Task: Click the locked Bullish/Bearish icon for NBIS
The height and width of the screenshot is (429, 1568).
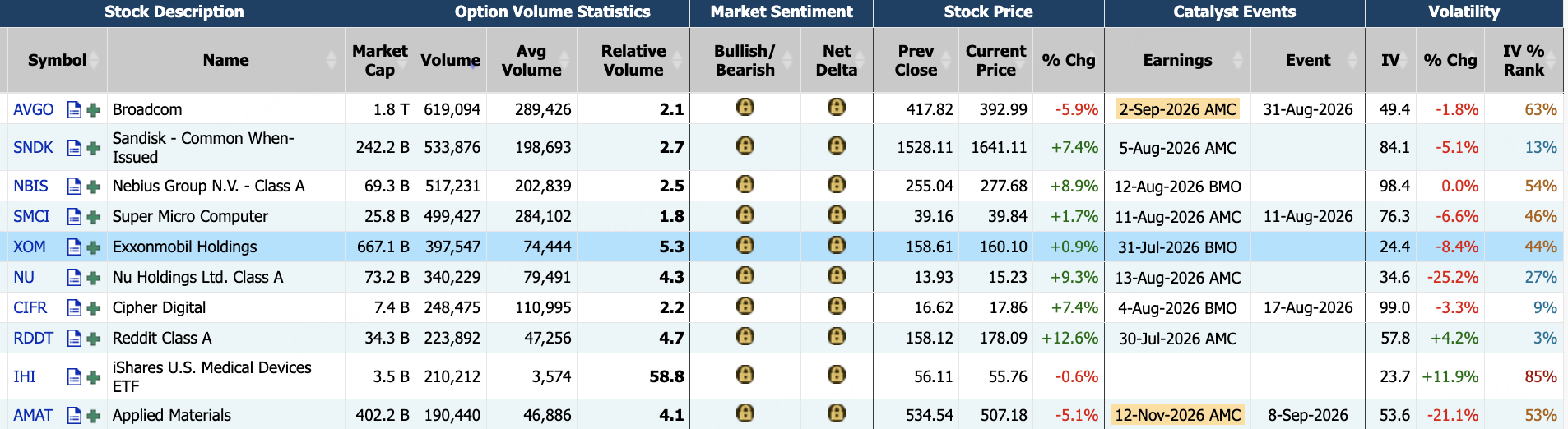Action: (745, 184)
